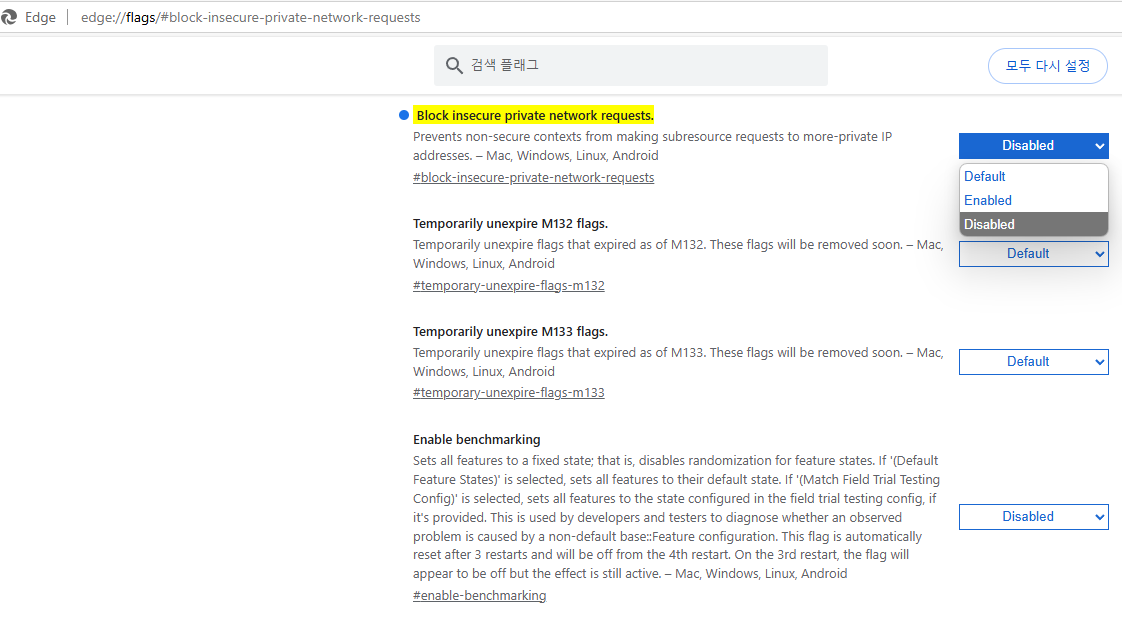Click the Edge logo icon in address bar
Screen dimensions: 1122x622
click(x=8, y=17)
